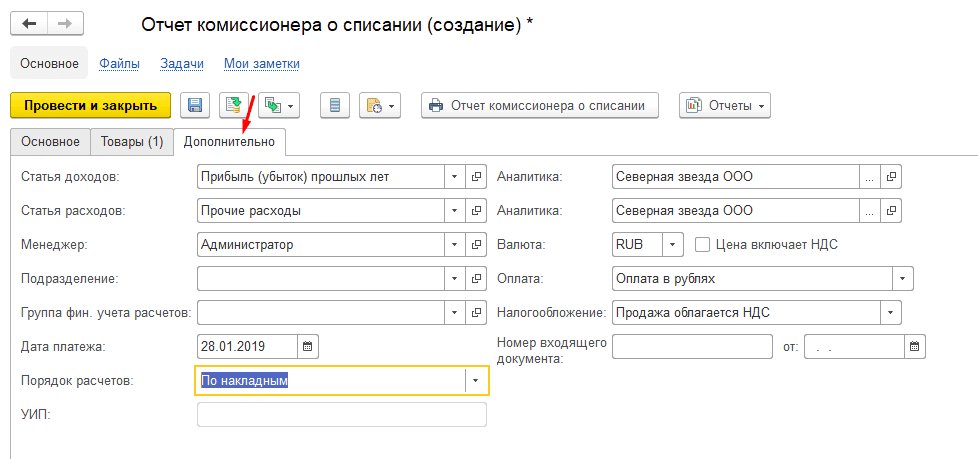This screenshot has width=978, height=459.
Task: Open Статья доходов item with open icon
Action: tap(476, 177)
